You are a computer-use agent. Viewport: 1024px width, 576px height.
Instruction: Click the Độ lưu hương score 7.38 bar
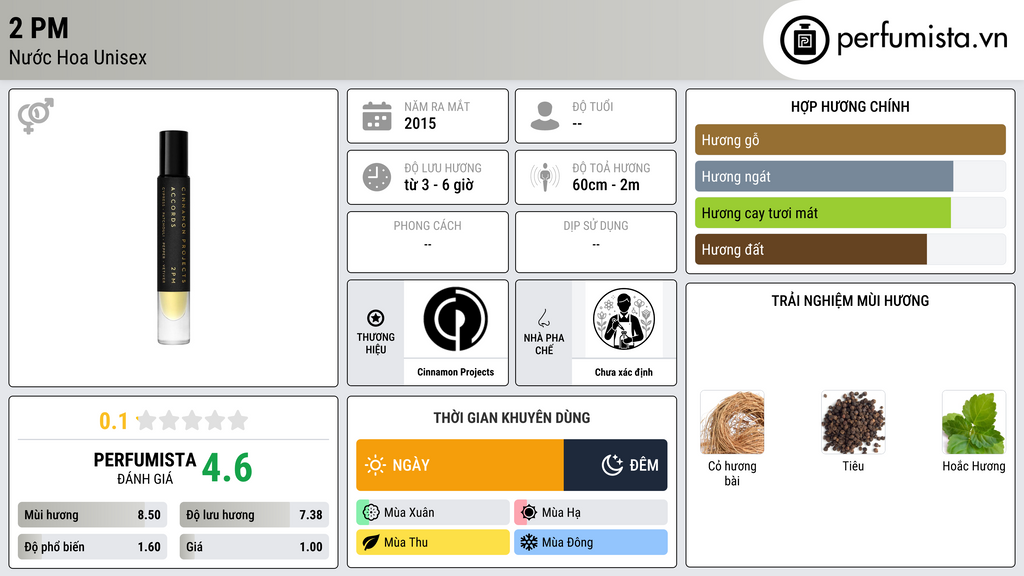coord(254,515)
